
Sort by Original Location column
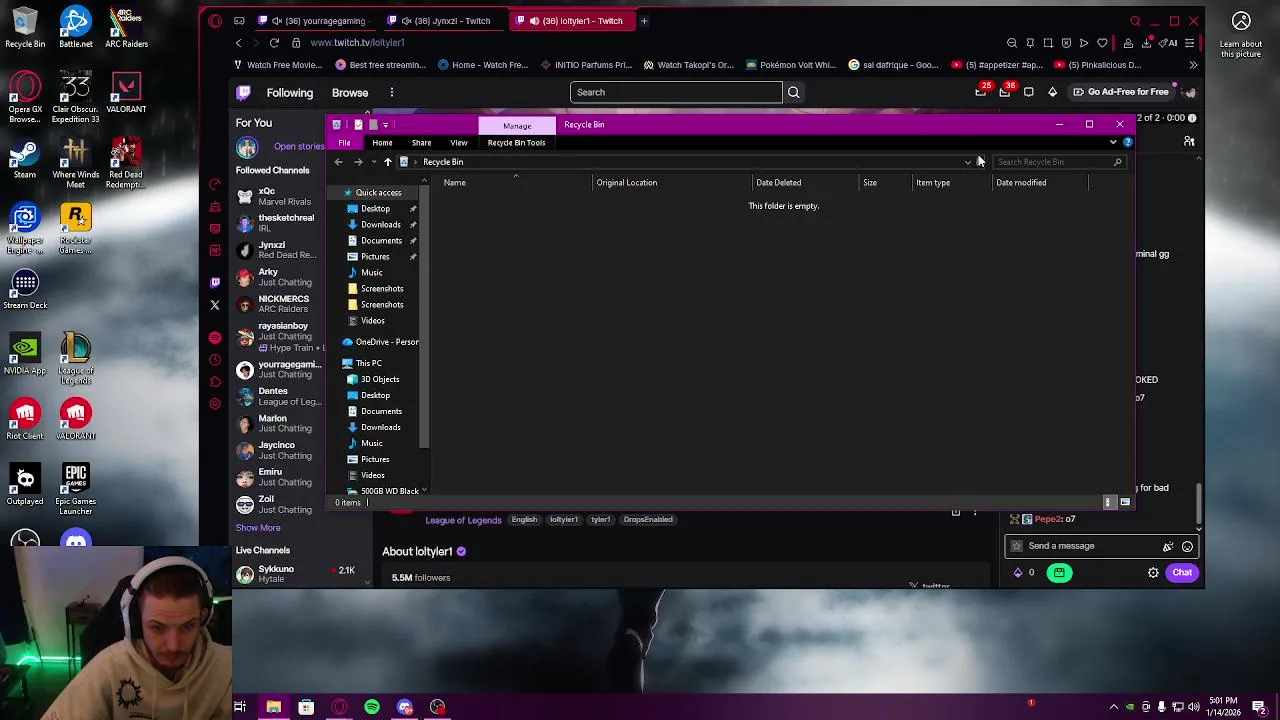coord(627,183)
